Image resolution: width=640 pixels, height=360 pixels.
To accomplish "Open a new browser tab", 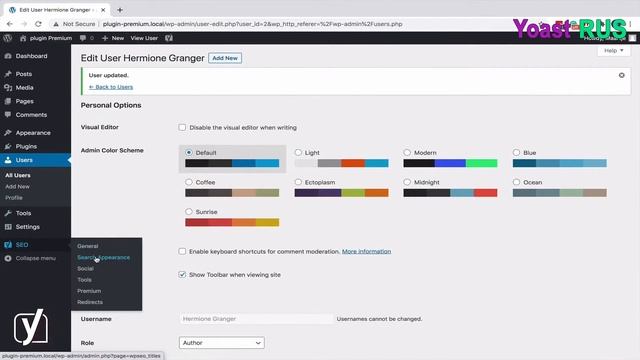I will click(x=120, y=10).
